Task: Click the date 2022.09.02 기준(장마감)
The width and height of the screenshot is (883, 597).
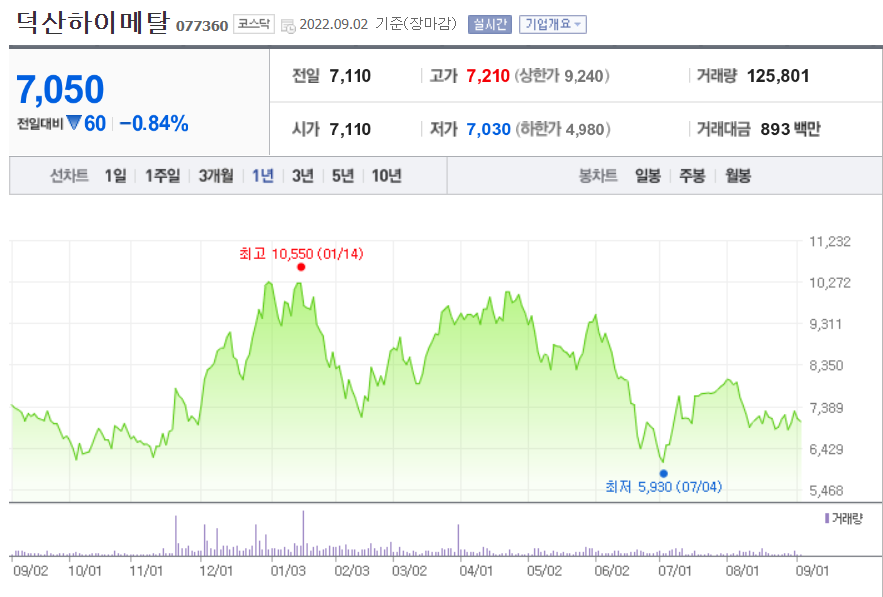Action: [x=378, y=24]
